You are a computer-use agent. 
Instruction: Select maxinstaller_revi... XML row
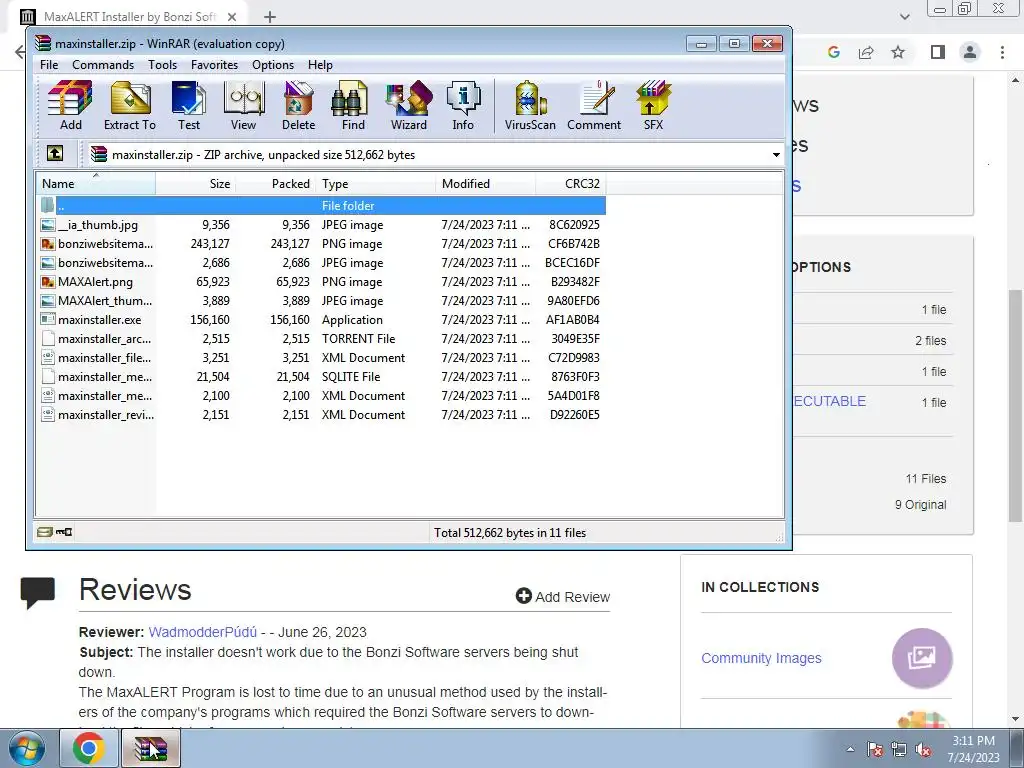click(x=321, y=415)
